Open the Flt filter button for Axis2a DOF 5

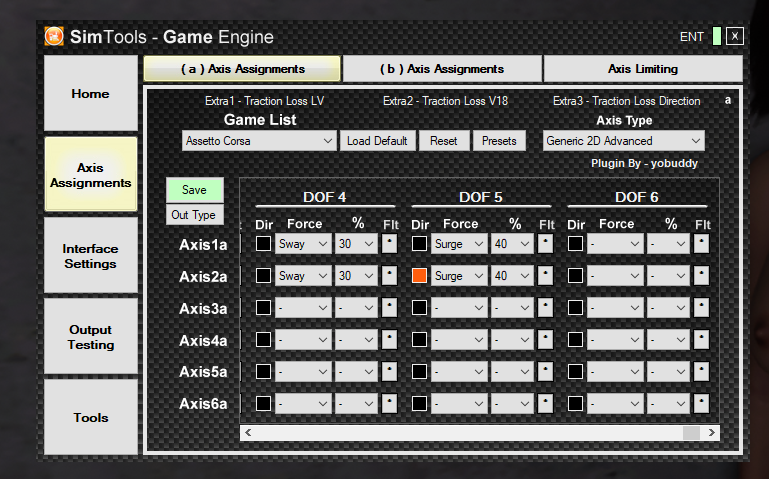tap(545, 276)
